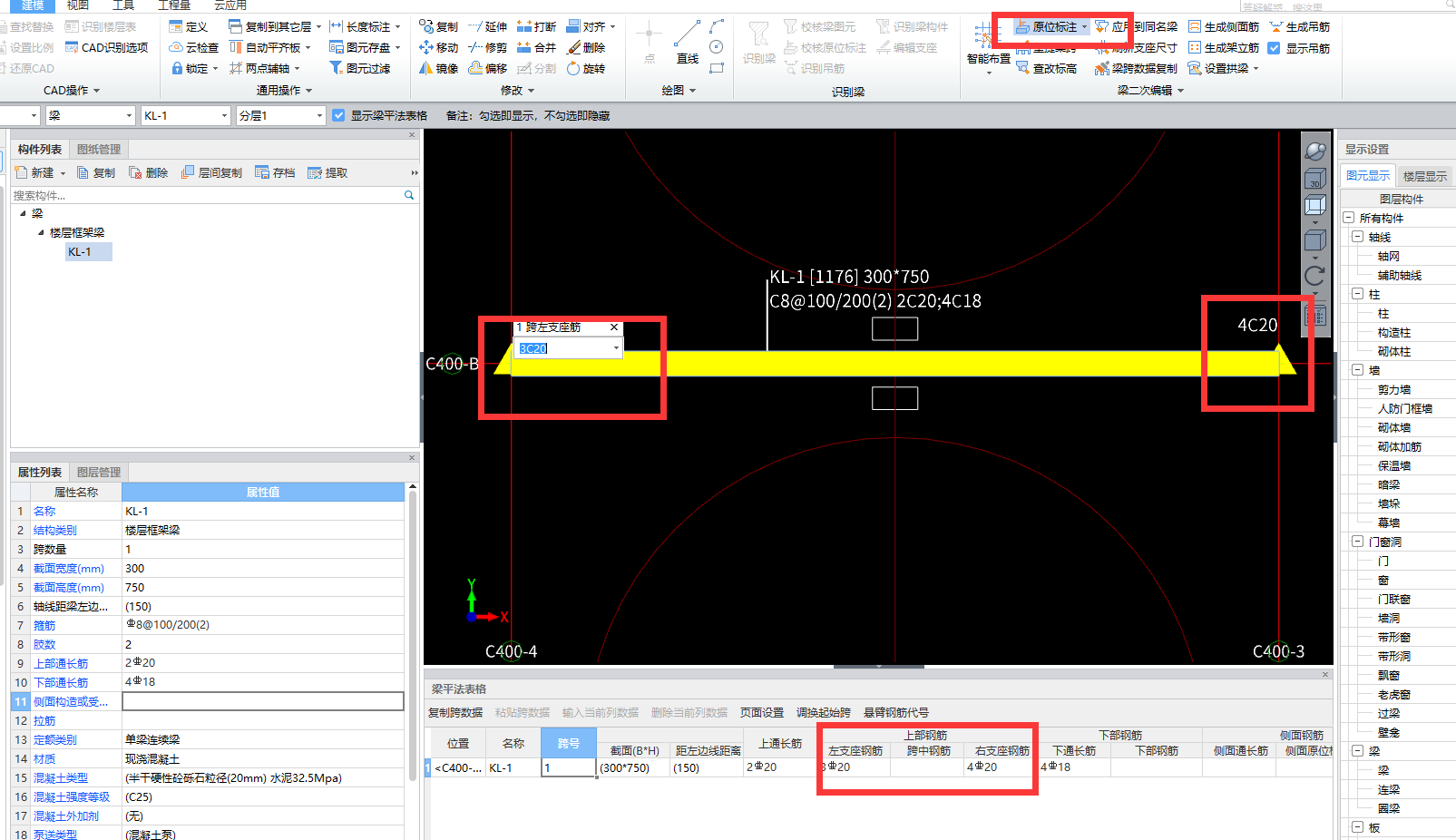Collapse the 门窗洞 tree node
1456x840 pixels.
point(1358,542)
